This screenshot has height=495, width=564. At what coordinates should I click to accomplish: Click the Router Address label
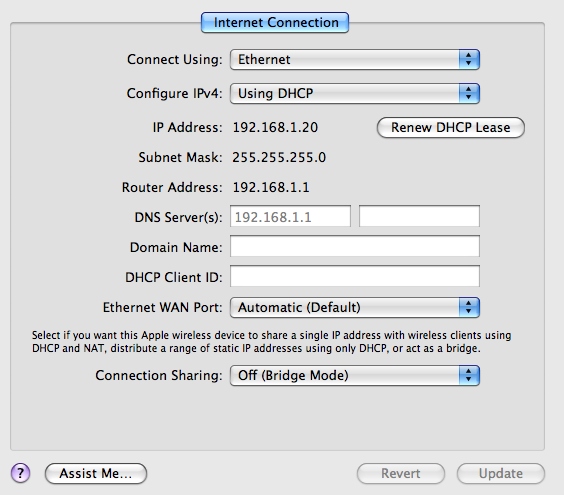(x=172, y=187)
